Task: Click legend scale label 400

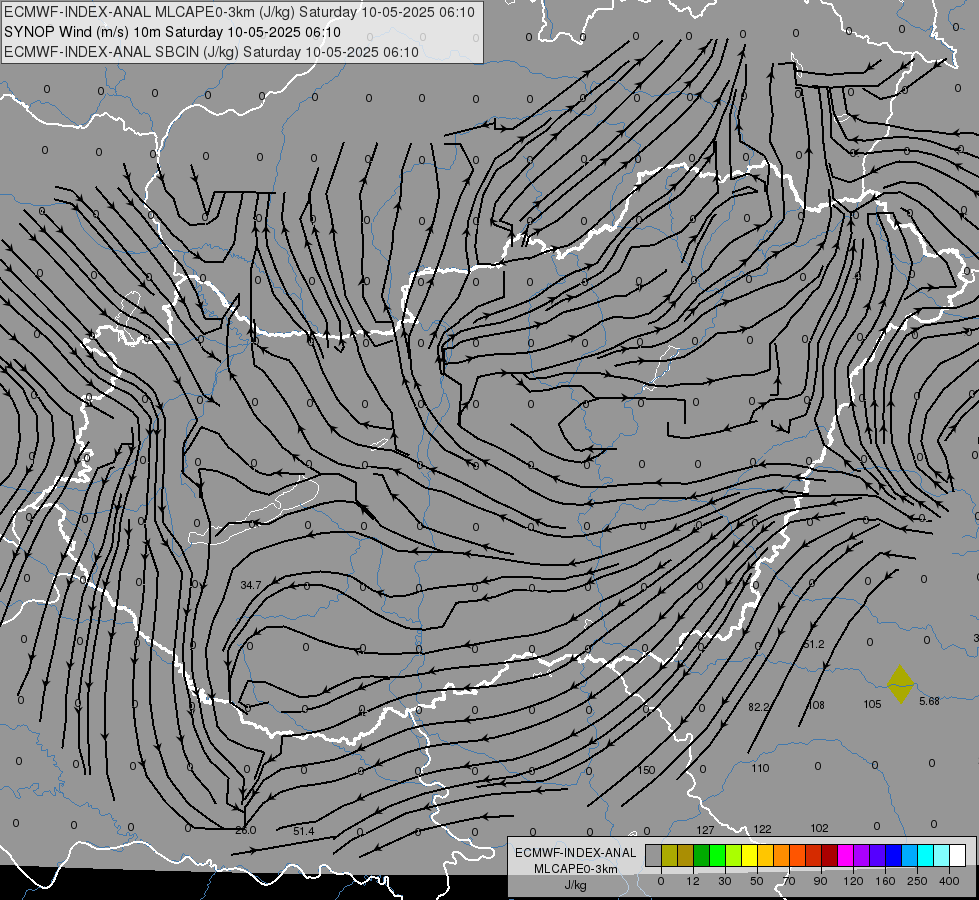Action: coord(949,881)
